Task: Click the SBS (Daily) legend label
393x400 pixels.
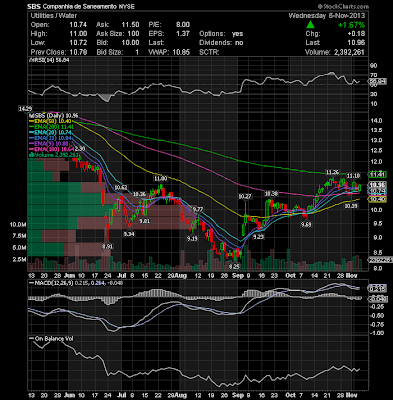Action: click(54, 115)
